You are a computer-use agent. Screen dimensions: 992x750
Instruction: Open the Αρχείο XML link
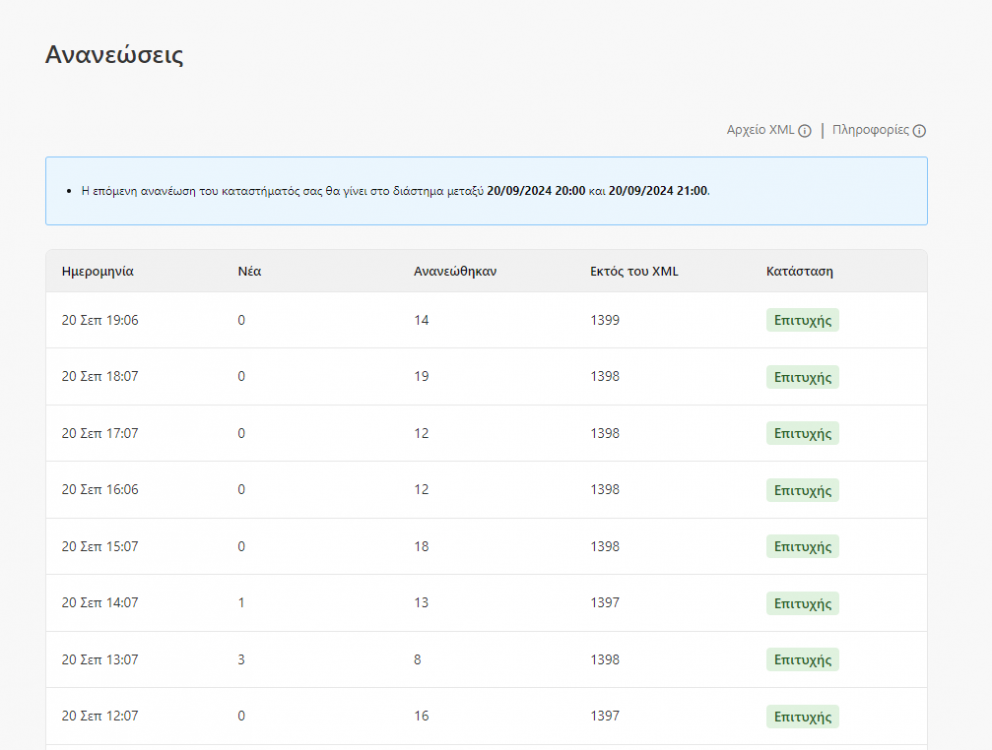click(760, 130)
